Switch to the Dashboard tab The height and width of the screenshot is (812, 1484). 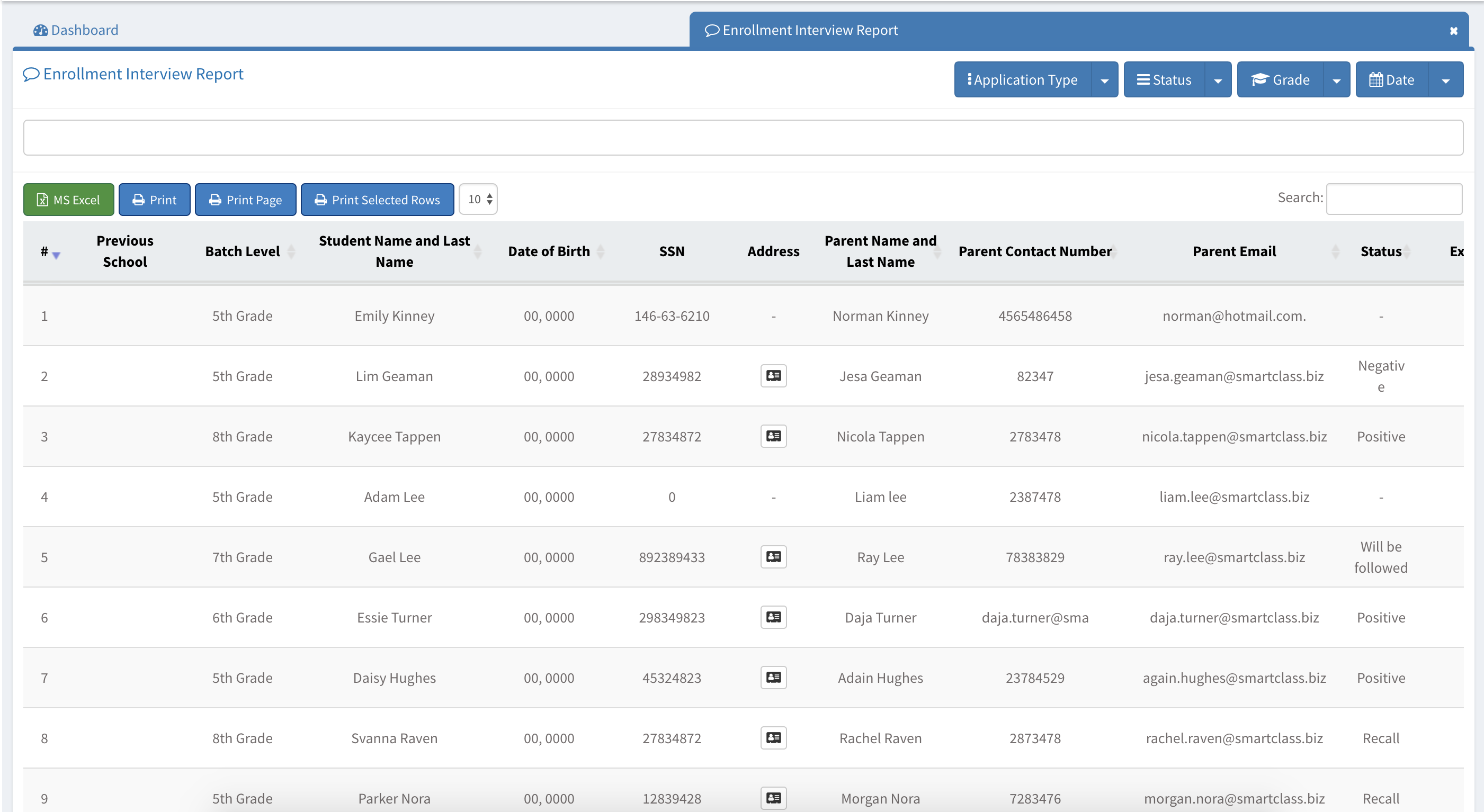[76, 30]
